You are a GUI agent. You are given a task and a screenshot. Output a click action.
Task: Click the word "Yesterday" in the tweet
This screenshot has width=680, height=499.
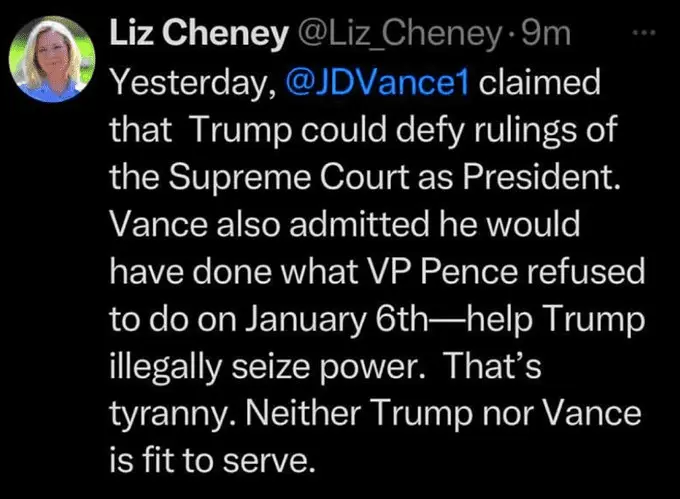[x=186, y=83]
